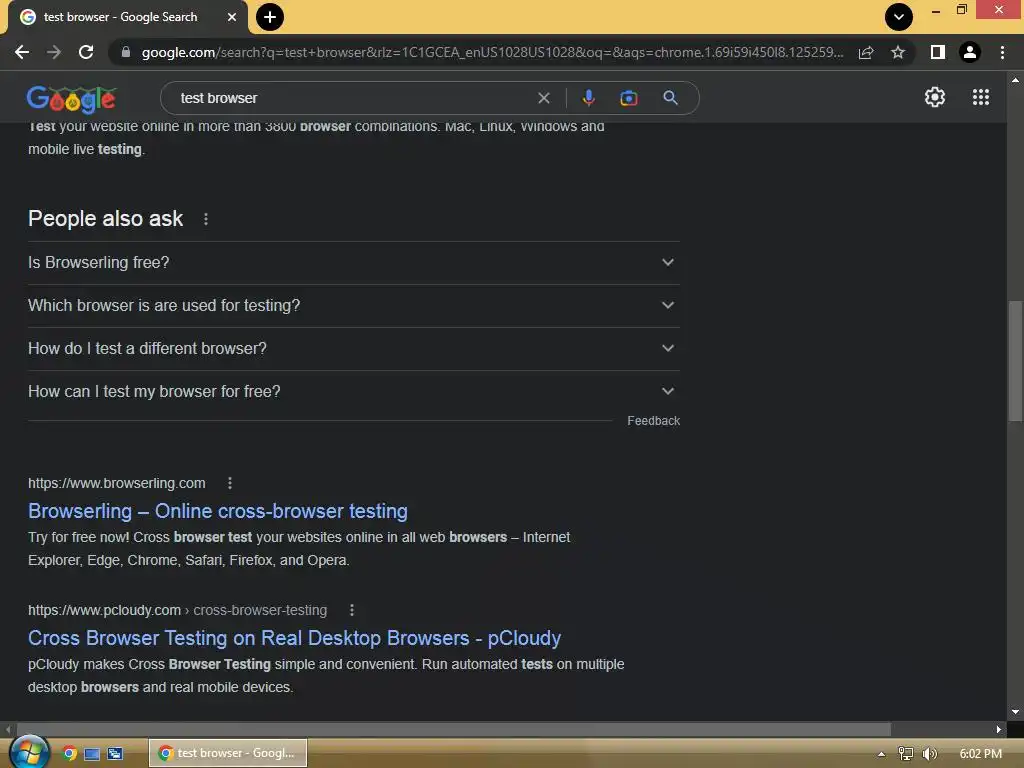Click the https://www.pcloudy.com URL text
This screenshot has width=1024, height=768.
tap(104, 610)
